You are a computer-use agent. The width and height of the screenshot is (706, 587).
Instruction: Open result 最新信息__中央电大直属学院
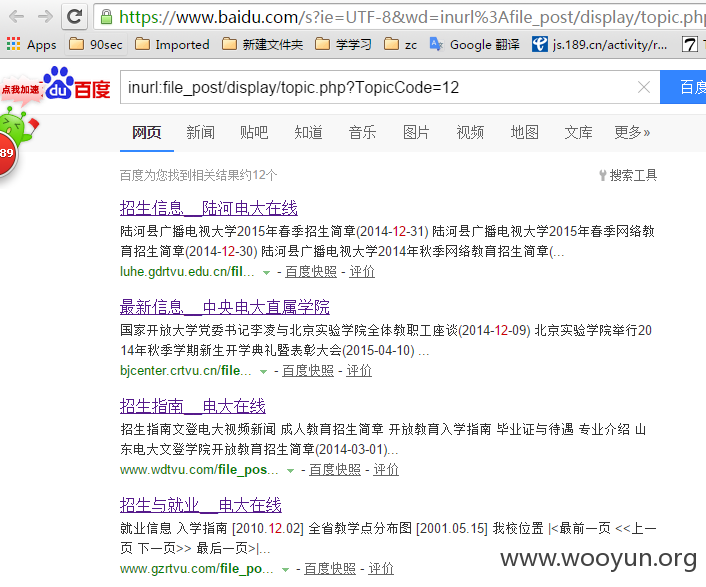225,307
